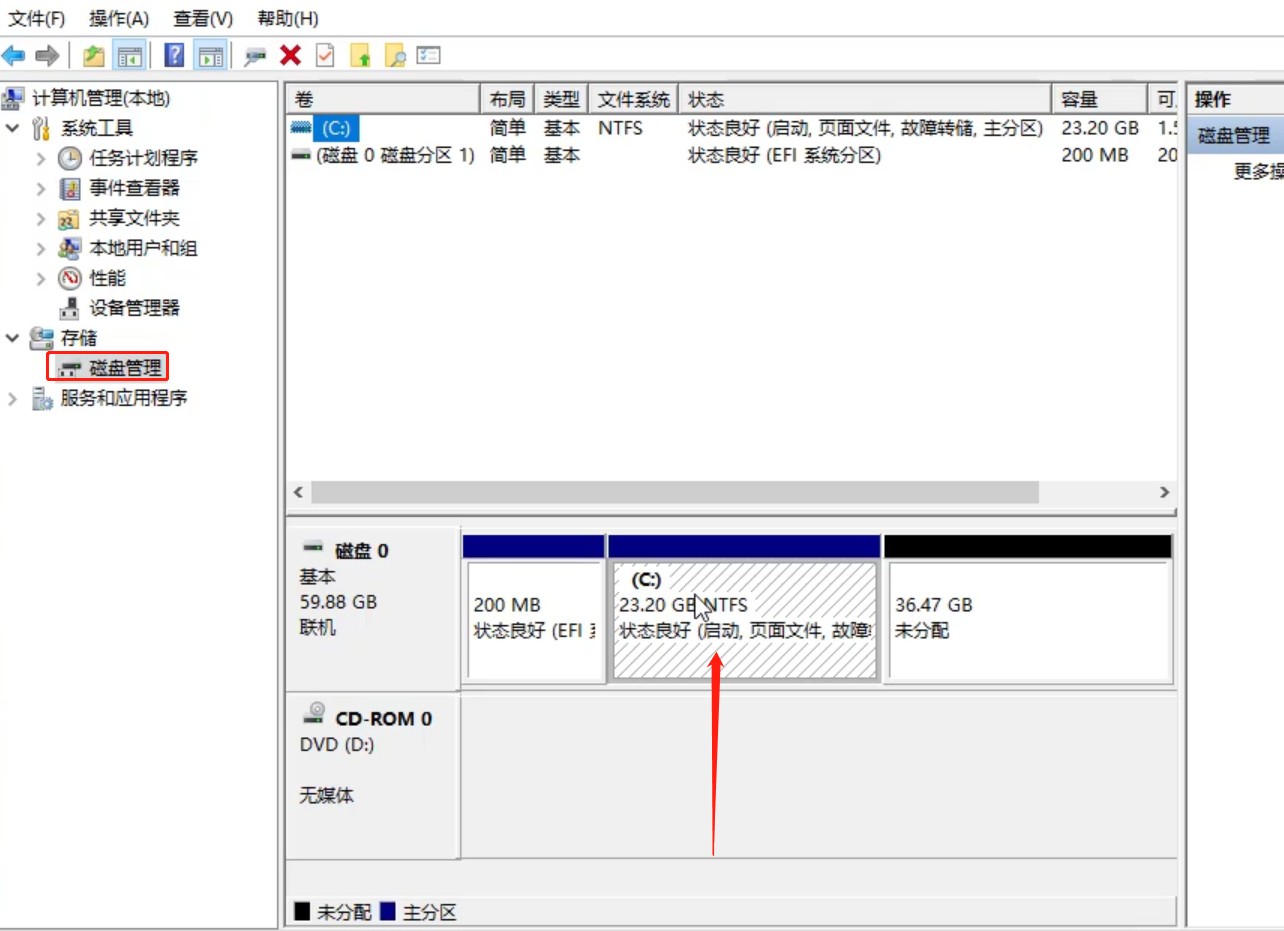Sort by the 卷 column header
This screenshot has width=1284, height=931.
(x=383, y=99)
